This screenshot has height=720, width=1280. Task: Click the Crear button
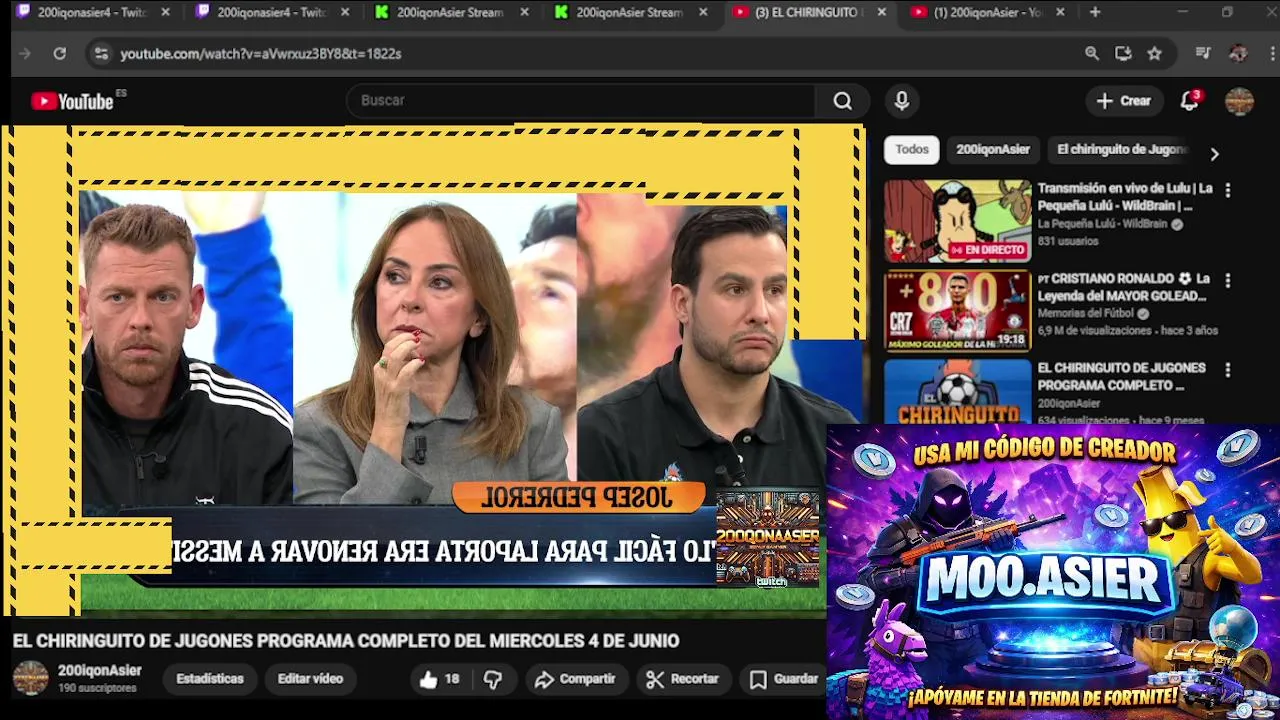pyautogui.click(x=1124, y=101)
